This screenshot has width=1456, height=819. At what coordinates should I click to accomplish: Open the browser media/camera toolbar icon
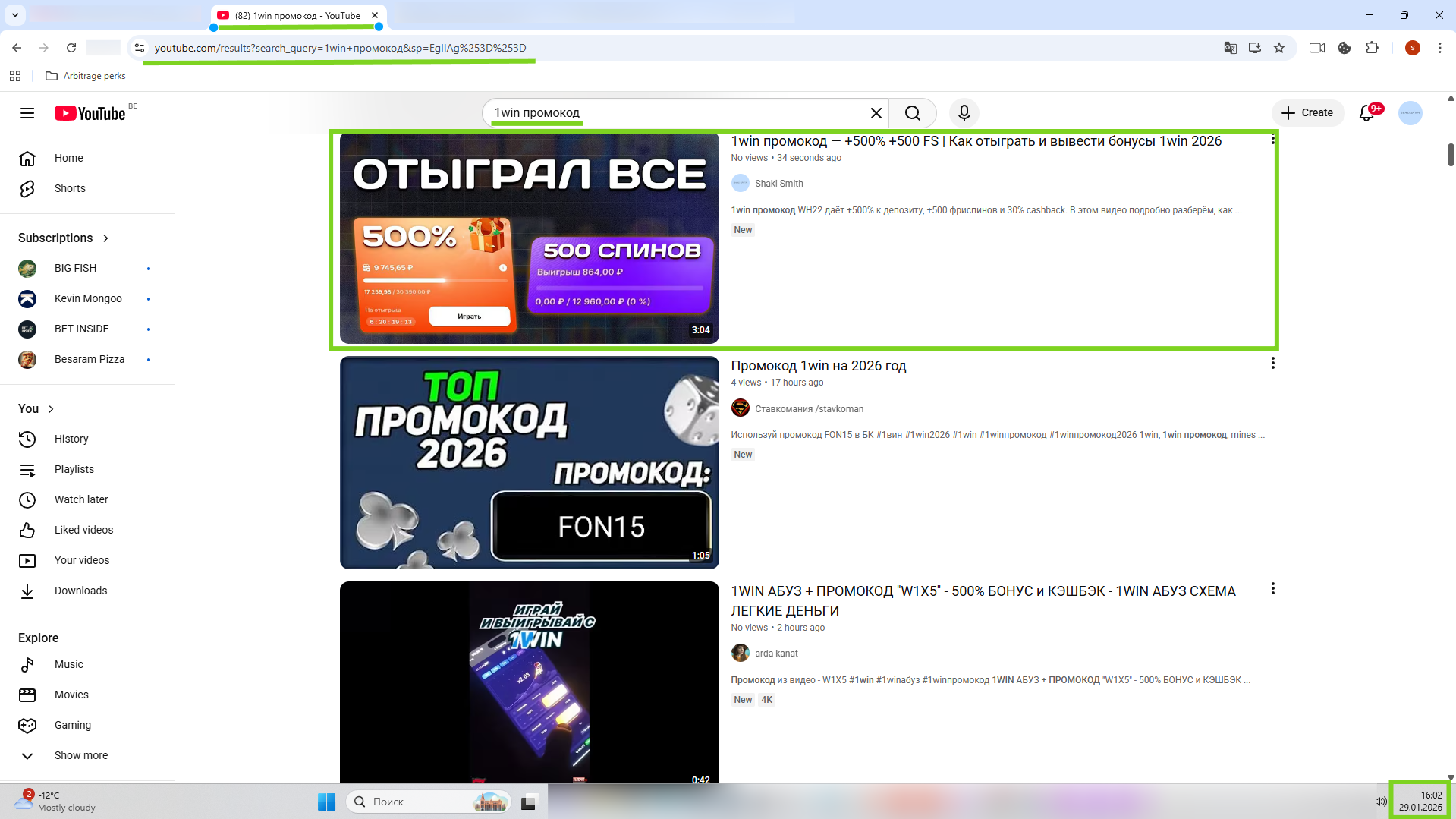(1317, 48)
